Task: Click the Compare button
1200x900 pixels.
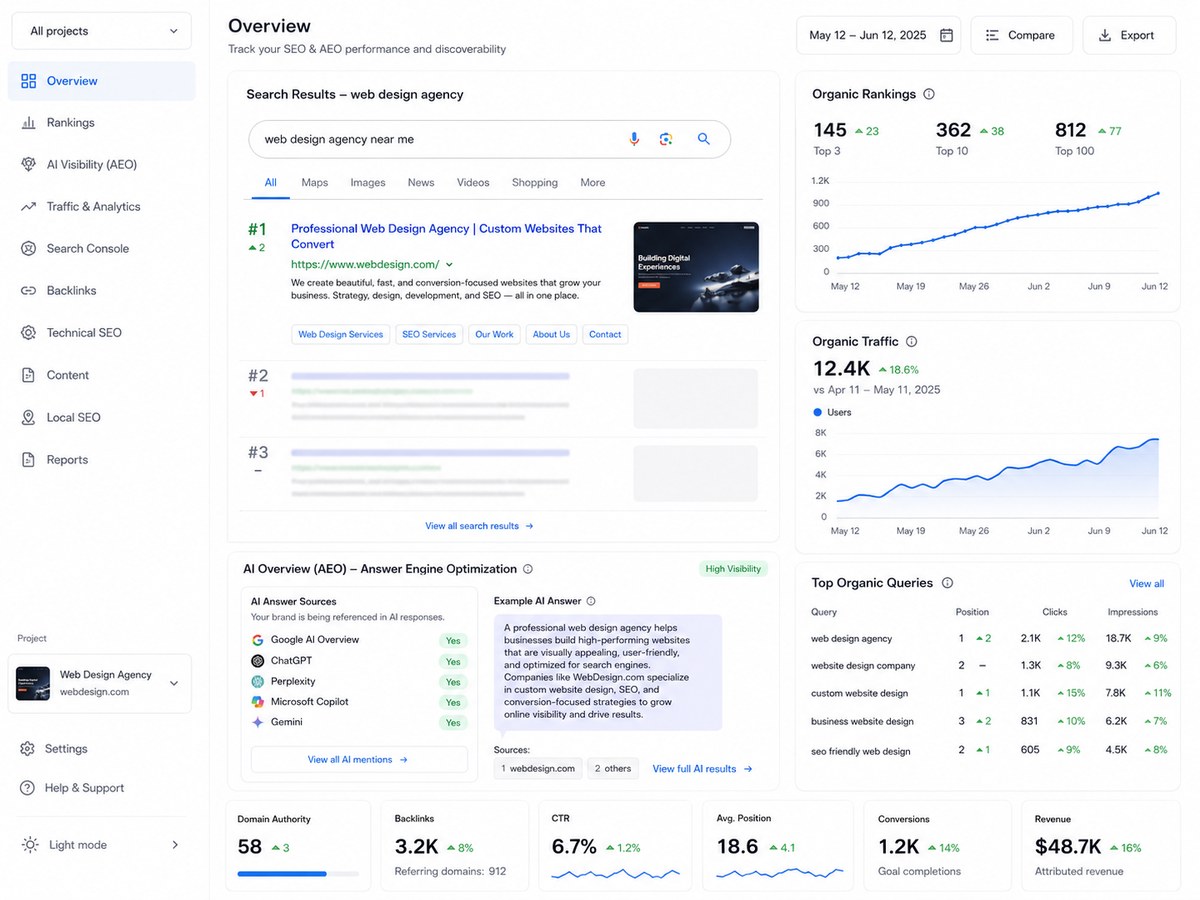Action: coord(1022,35)
